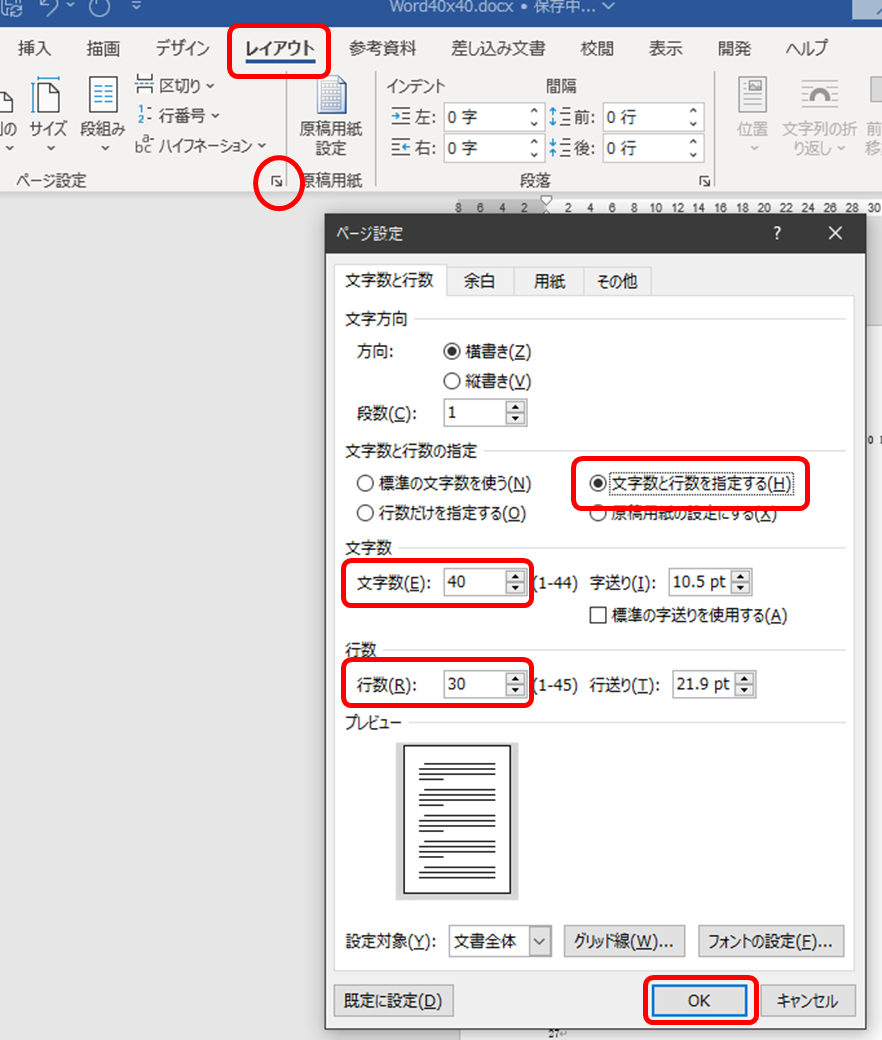Click the 行数 lines field showing 30
This screenshot has width=882, height=1040.
[473, 684]
